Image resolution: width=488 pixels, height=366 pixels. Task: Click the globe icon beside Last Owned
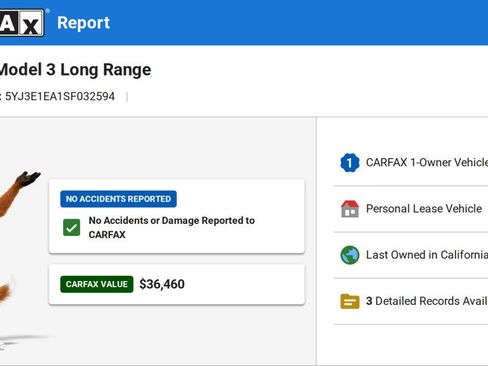tap(350, 255)
